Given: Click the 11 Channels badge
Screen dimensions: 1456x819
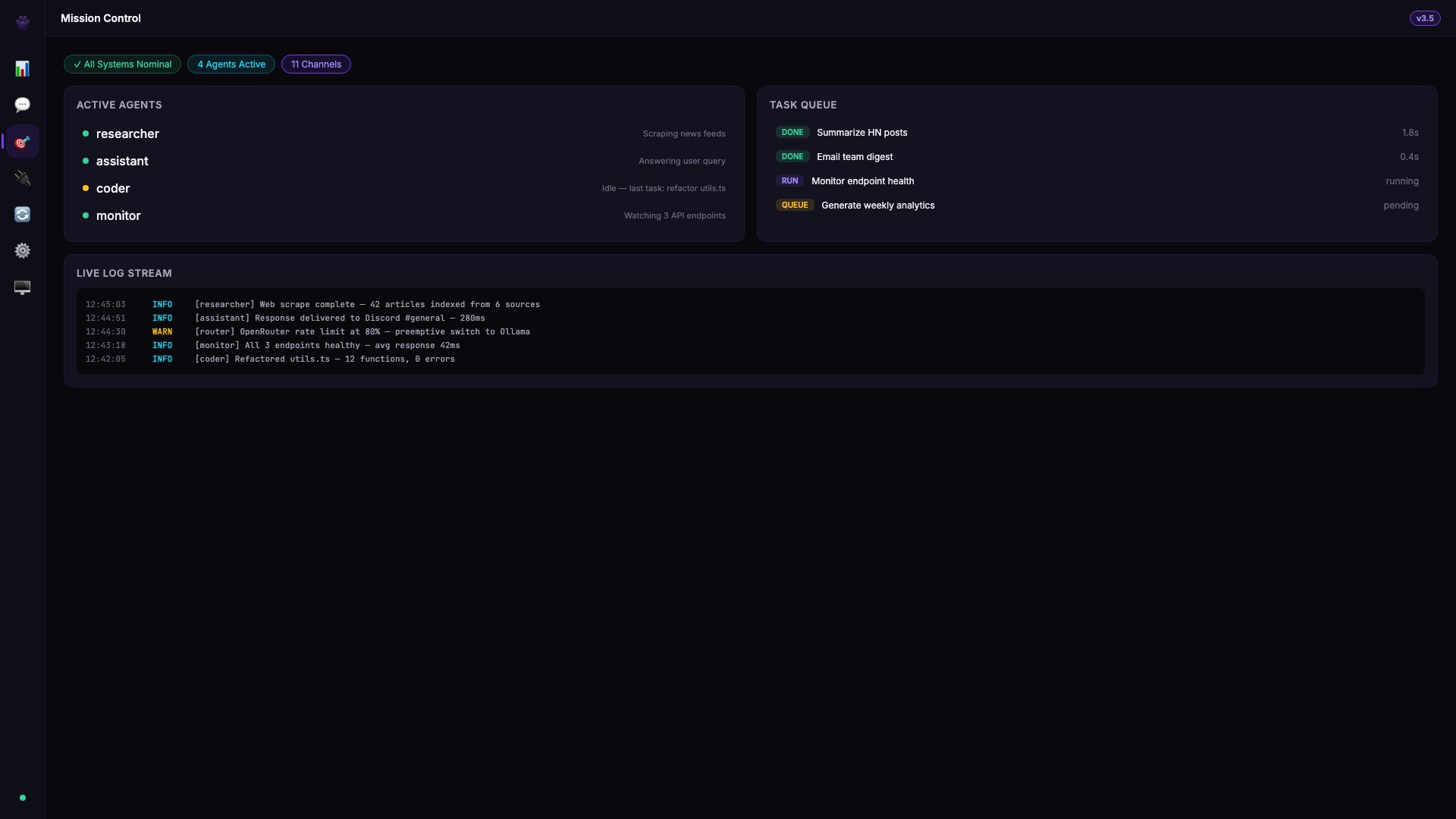Looking at the screenshot, I should (316, 64).
